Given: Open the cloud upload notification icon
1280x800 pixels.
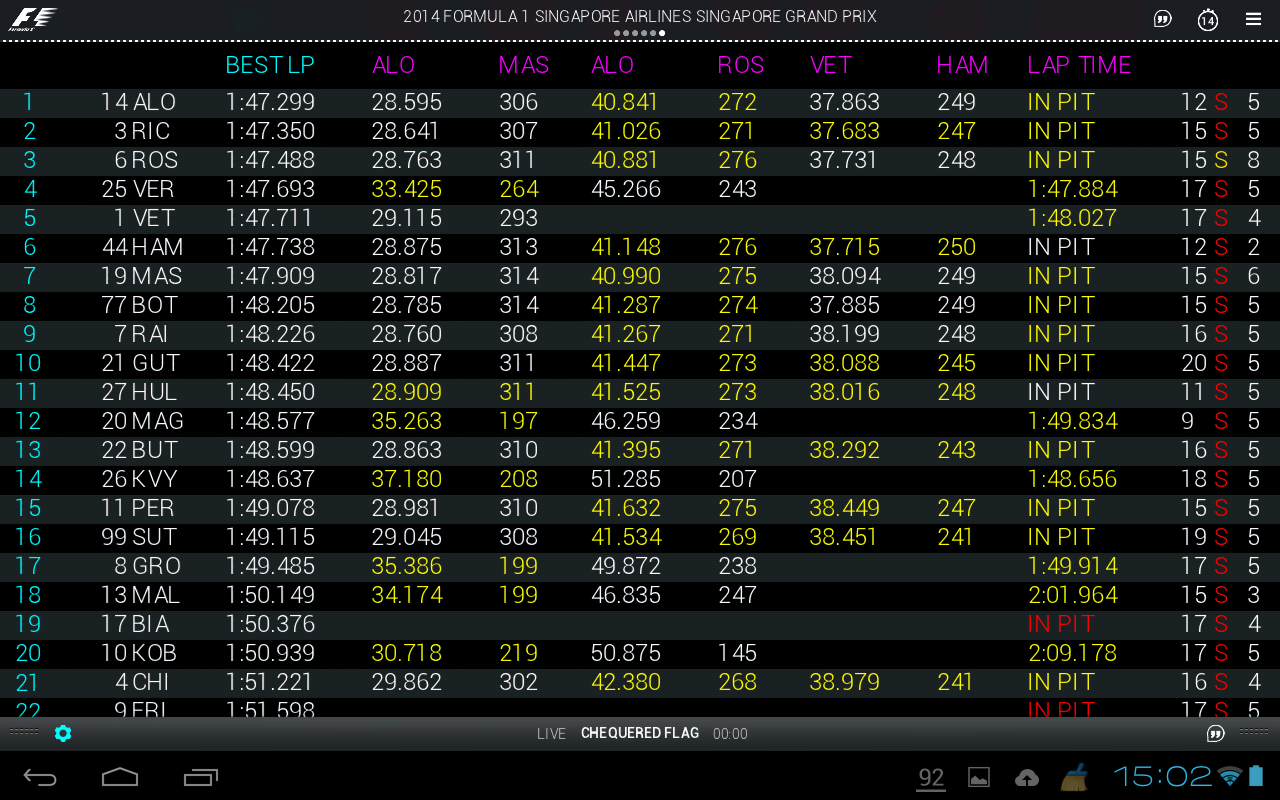Looking at the screenshot, I should (1026, 777).
